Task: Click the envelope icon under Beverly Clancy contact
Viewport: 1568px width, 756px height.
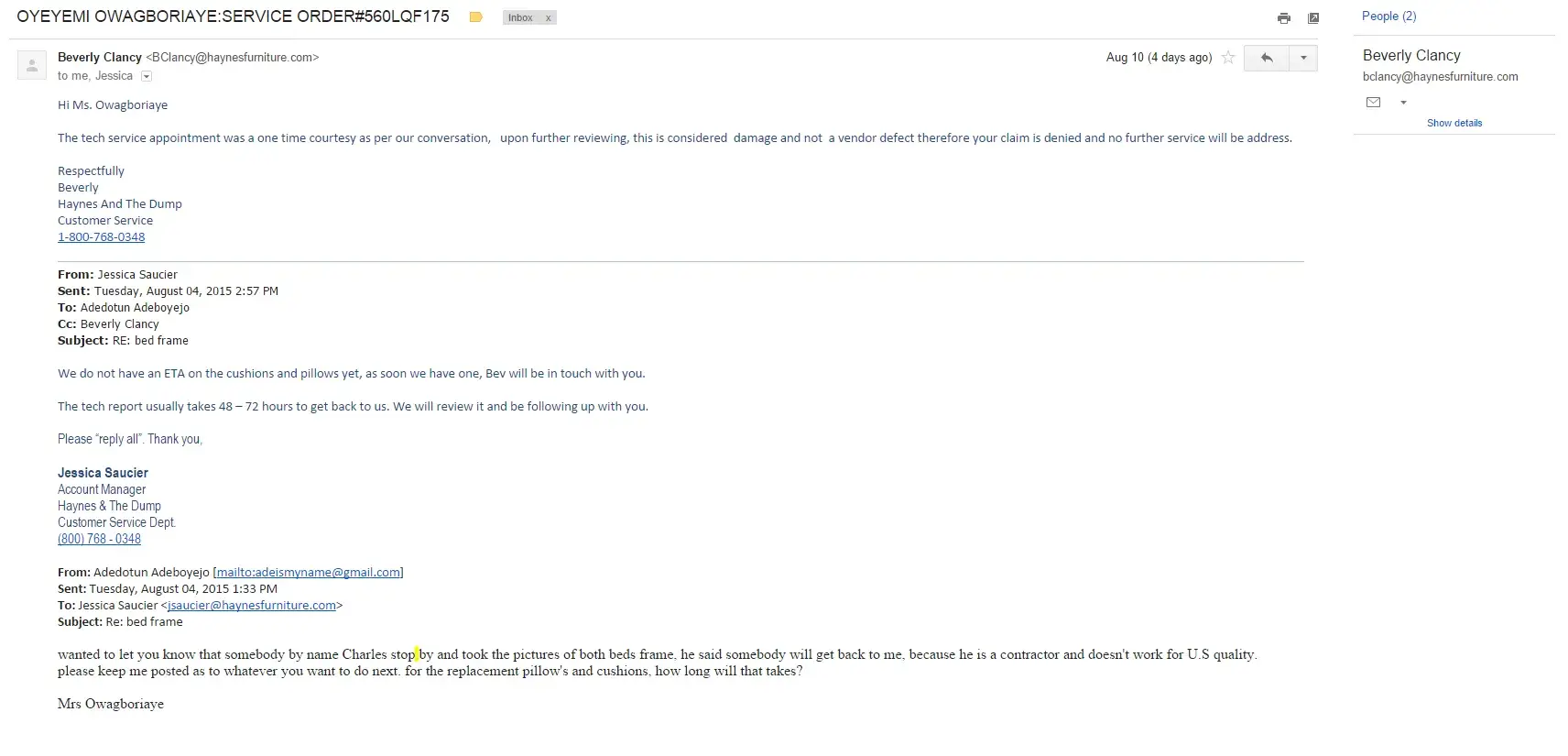Action: (1373, 103)
